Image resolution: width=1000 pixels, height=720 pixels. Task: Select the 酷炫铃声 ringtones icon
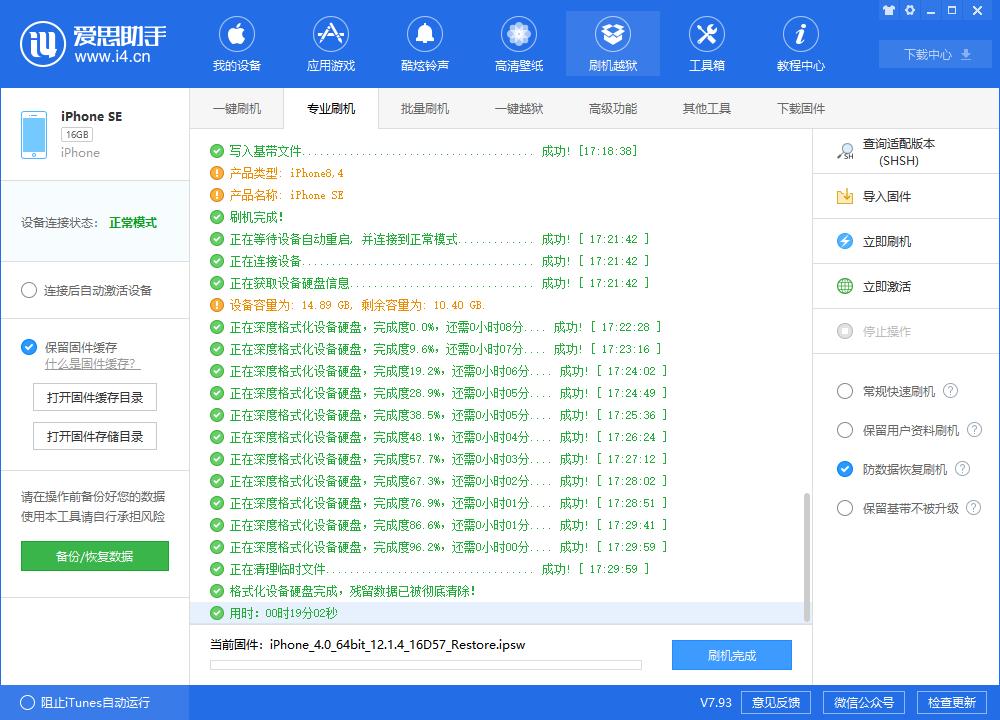point(425,43)
